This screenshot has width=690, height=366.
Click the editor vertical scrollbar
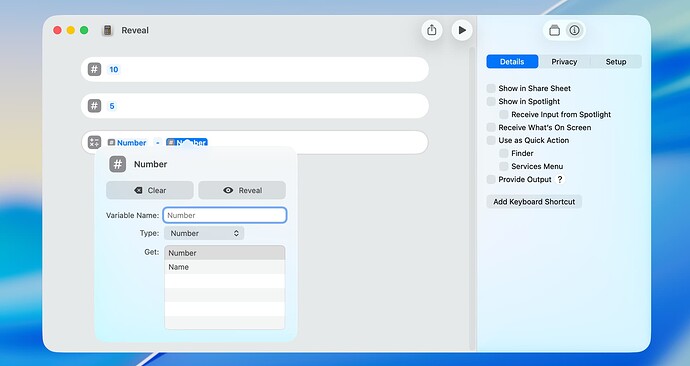click(x=472, y=198)
